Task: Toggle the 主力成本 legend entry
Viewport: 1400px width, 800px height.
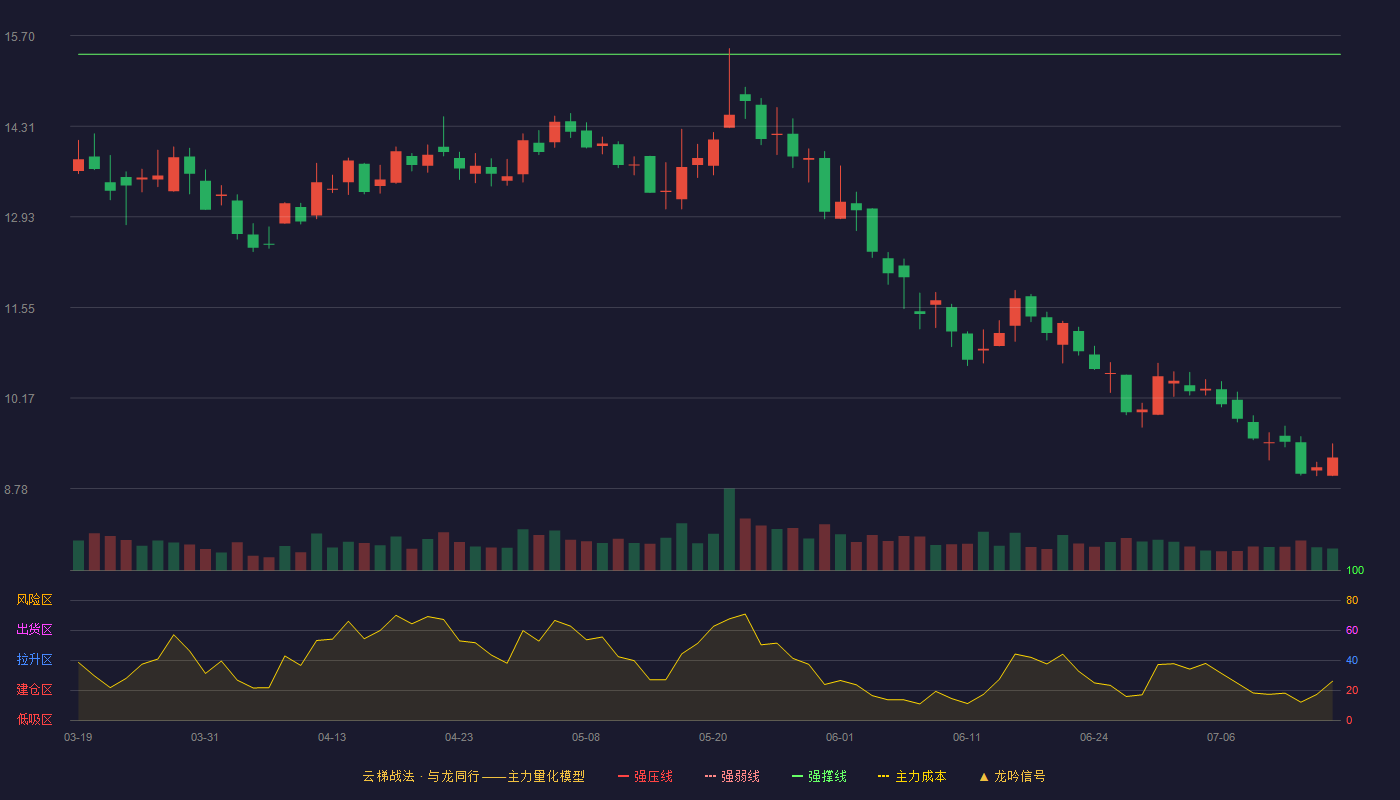Action: tap(911, 776)
